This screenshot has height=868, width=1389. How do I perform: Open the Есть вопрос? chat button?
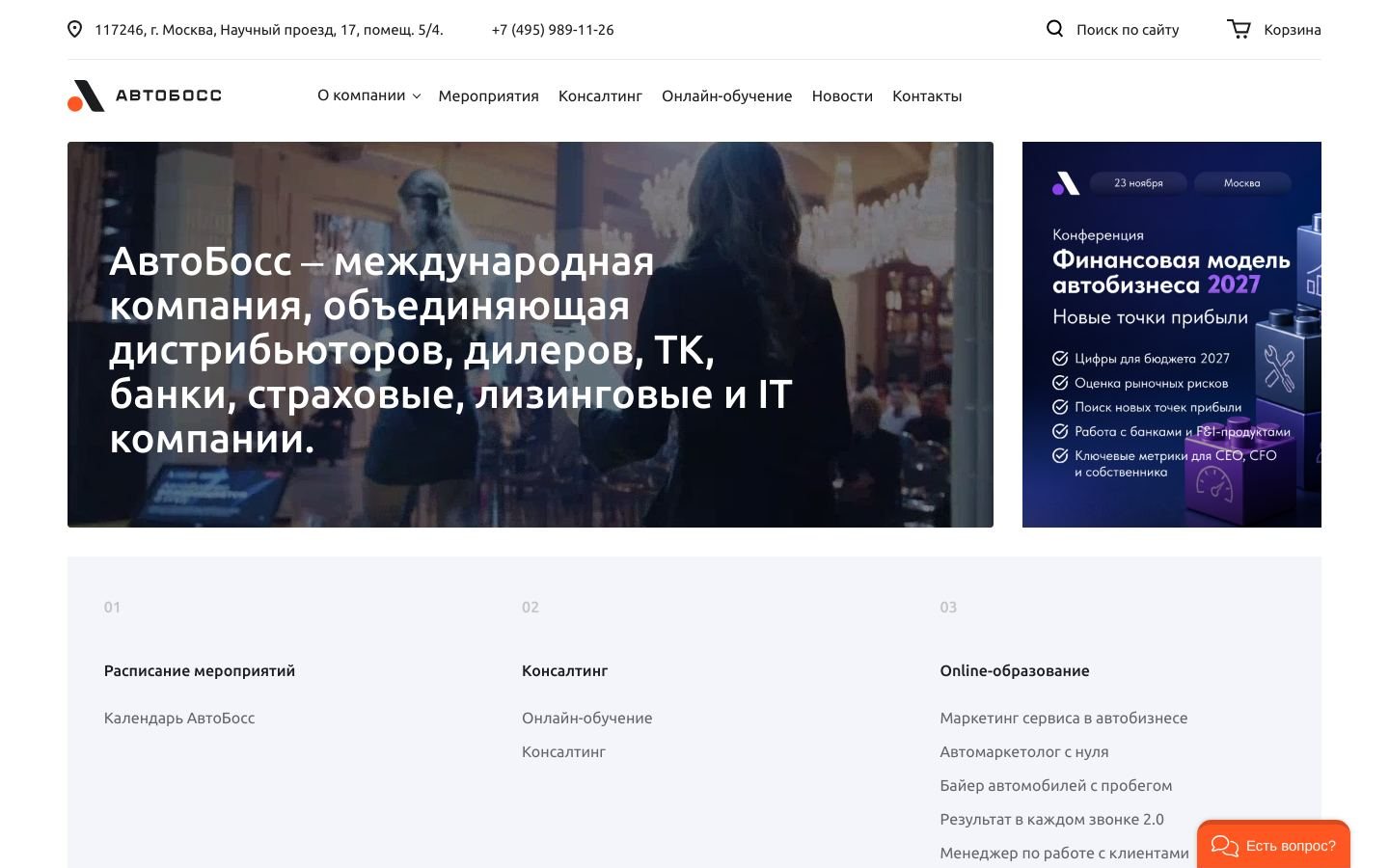tap(1273, 845)
